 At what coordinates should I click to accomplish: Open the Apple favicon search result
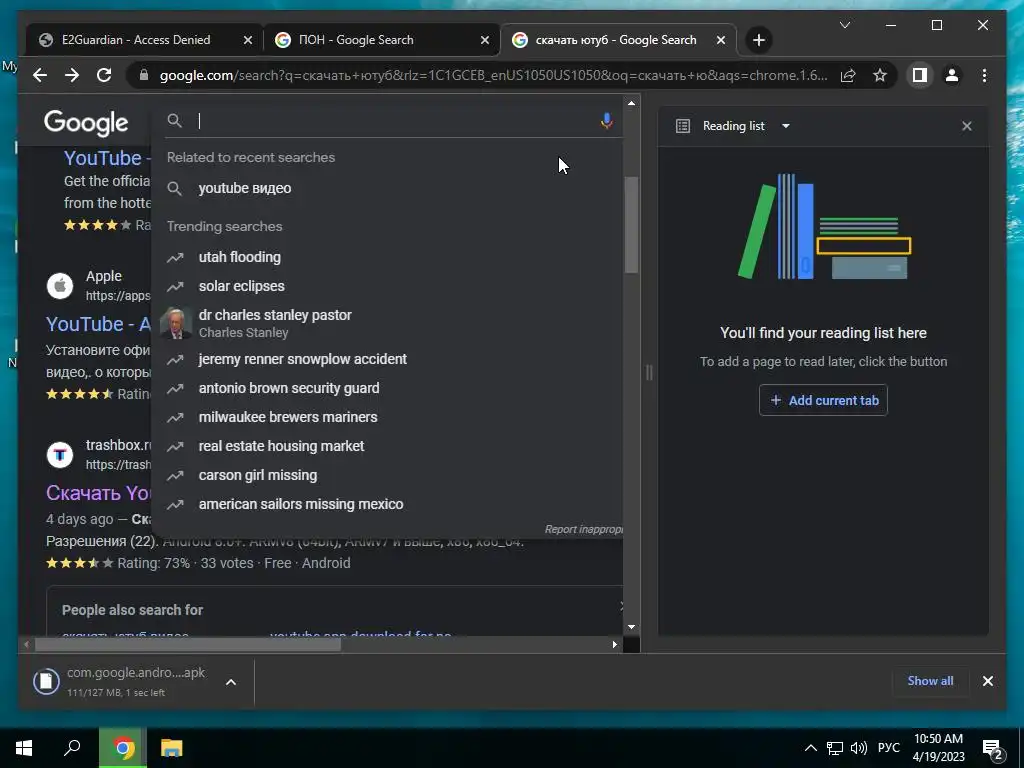click(x=60, y=285)
